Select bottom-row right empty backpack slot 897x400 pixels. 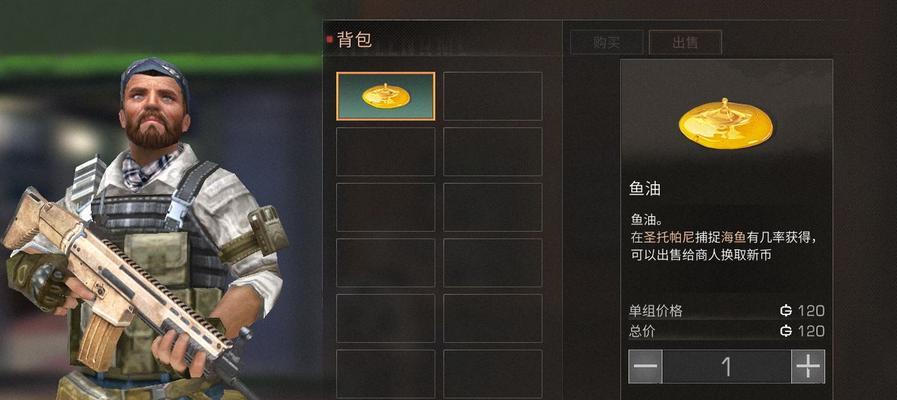pyautogui.click(x=493, y=374)
